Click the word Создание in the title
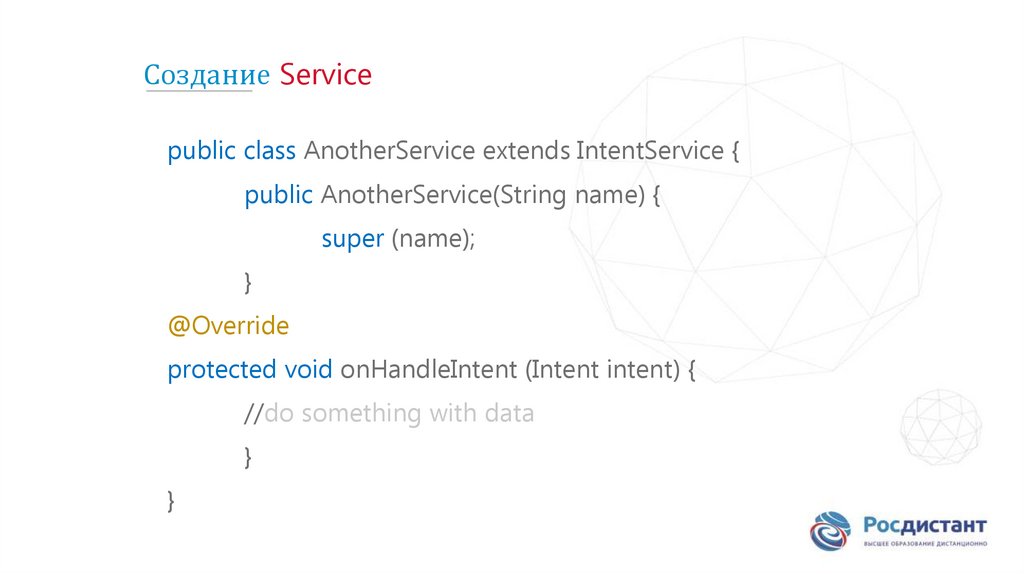The image size is (1024, 574). pos(206,75)
